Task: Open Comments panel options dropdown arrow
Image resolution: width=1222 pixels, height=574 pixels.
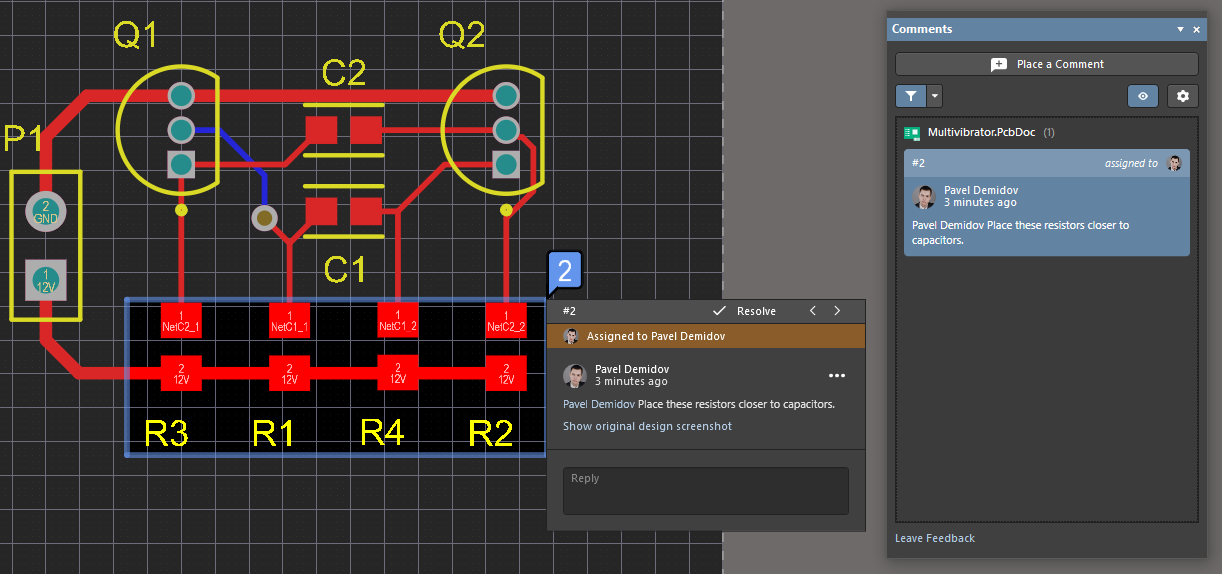Action: pyautogui.click(x=1180, y=30)
